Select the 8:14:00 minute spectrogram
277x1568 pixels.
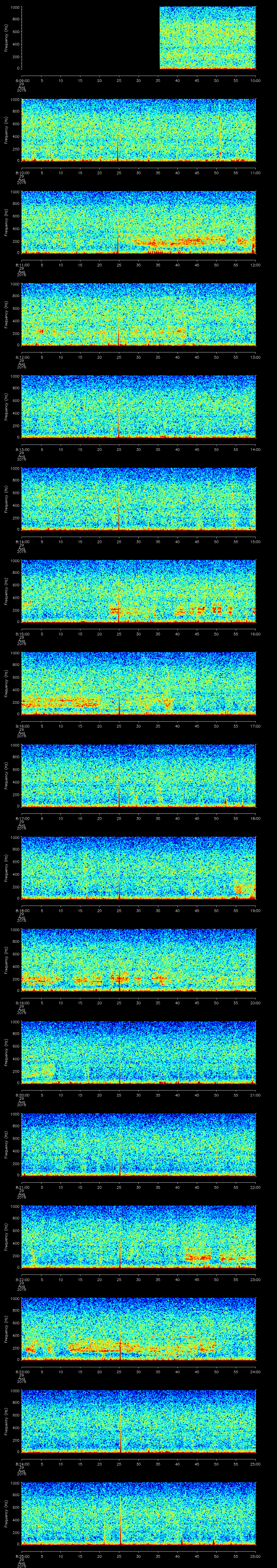tap(138, 499)
